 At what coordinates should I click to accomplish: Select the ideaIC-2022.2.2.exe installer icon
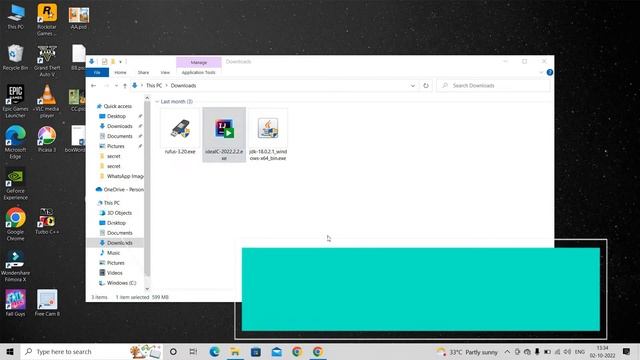pos(224,128)
